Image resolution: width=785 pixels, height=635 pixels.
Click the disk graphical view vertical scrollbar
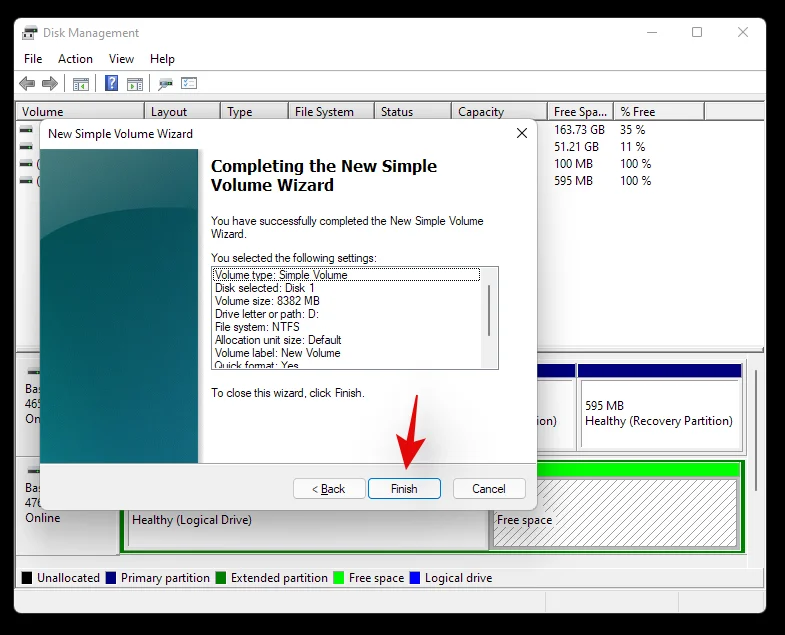tap(755, 431)
